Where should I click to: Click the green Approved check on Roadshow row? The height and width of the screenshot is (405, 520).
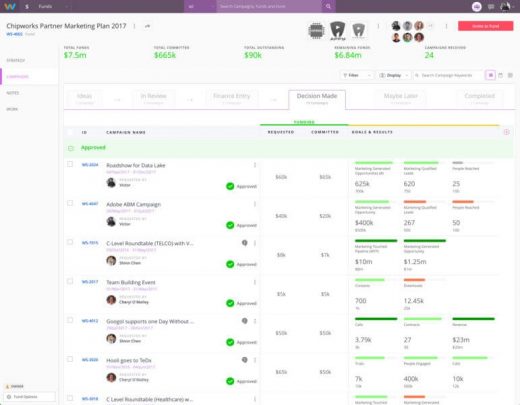coord(230,186)
